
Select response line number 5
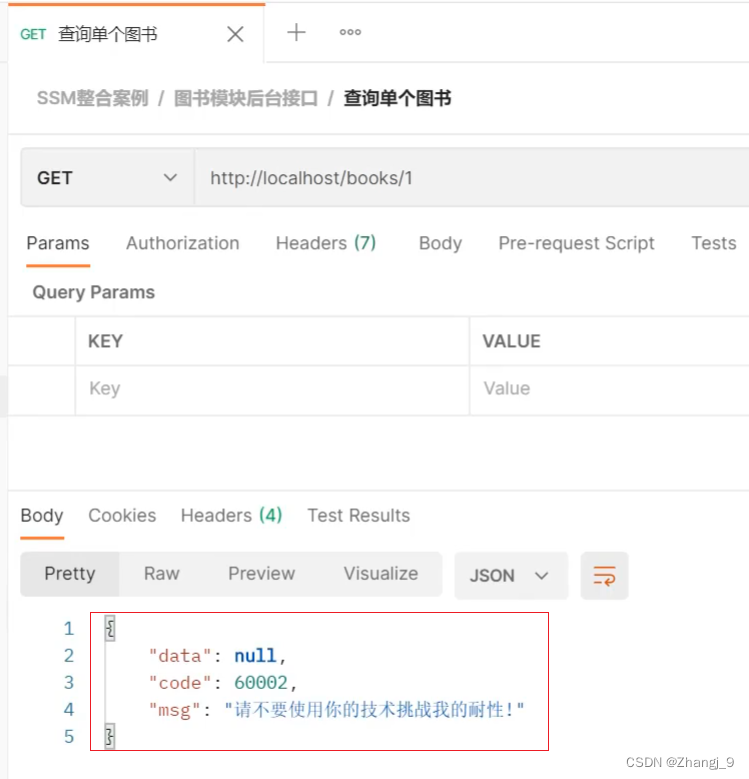(69, 736)
